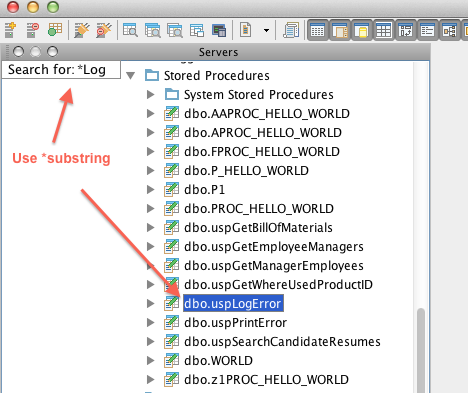Toggle the list form view button

[428, 30]
